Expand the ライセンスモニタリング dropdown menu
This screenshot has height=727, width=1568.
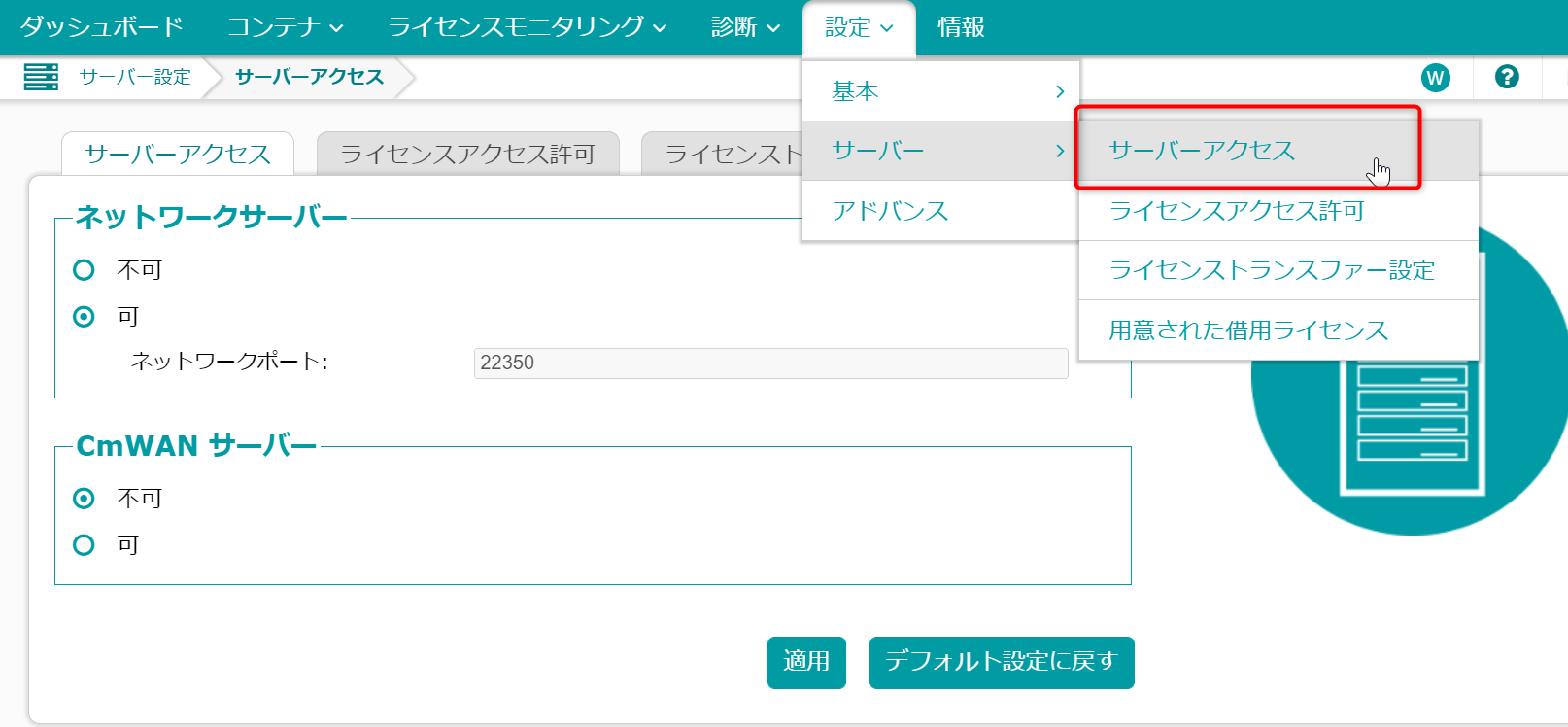click(528, 27)
